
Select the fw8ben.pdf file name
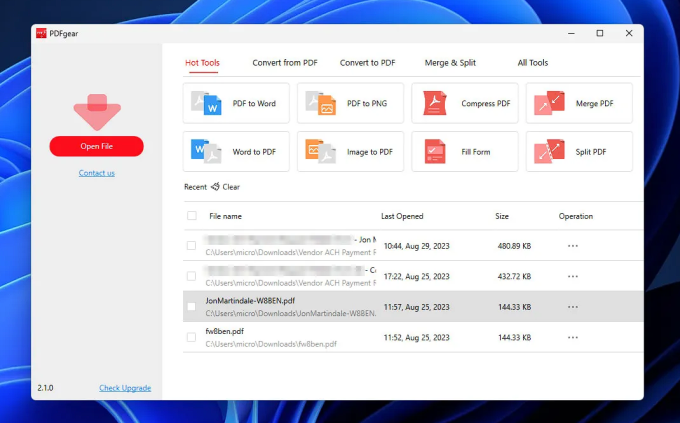coord(225,331)
